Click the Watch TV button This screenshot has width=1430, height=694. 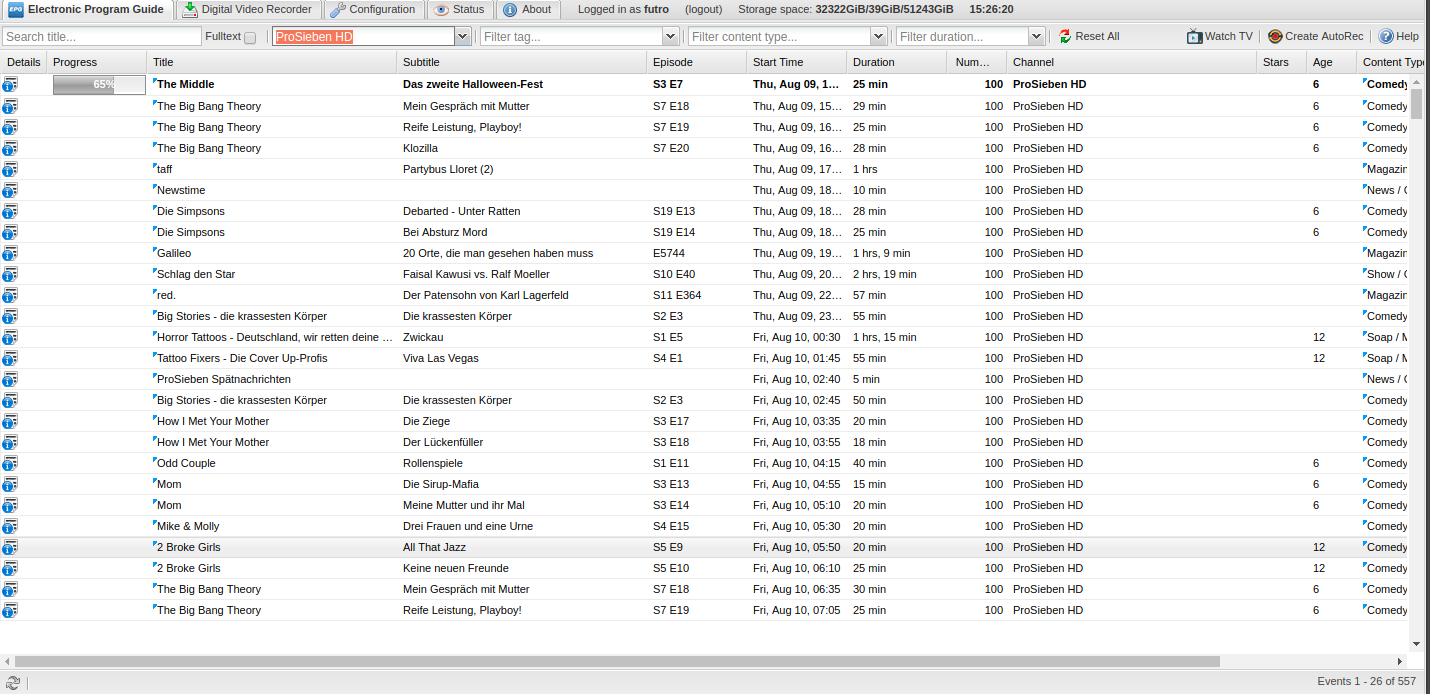(x=1220, y=37)
